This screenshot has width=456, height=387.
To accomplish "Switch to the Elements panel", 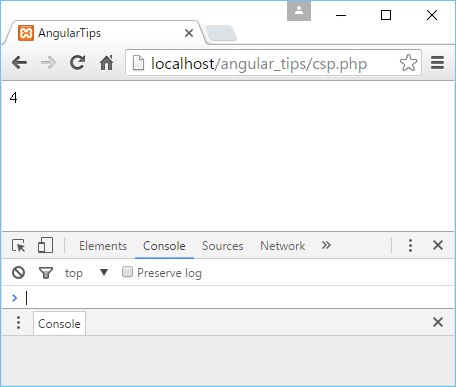I will 103,246.
